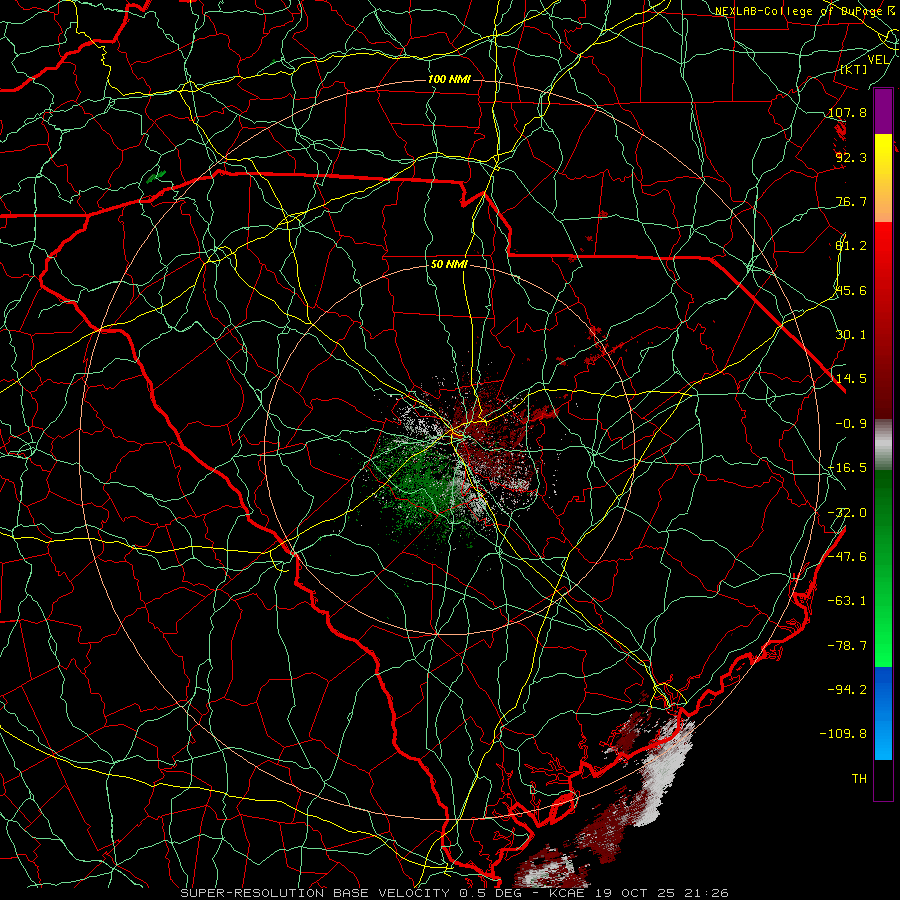Click the -16.5 velocity scale value
The image size is (900, 900).
pyautogui.click(x=847, y=468)
